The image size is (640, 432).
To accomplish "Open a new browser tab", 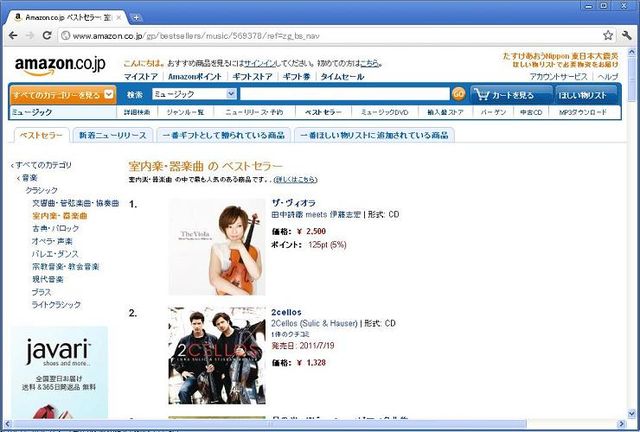I will pyautogui.click(x=136, y=18).
